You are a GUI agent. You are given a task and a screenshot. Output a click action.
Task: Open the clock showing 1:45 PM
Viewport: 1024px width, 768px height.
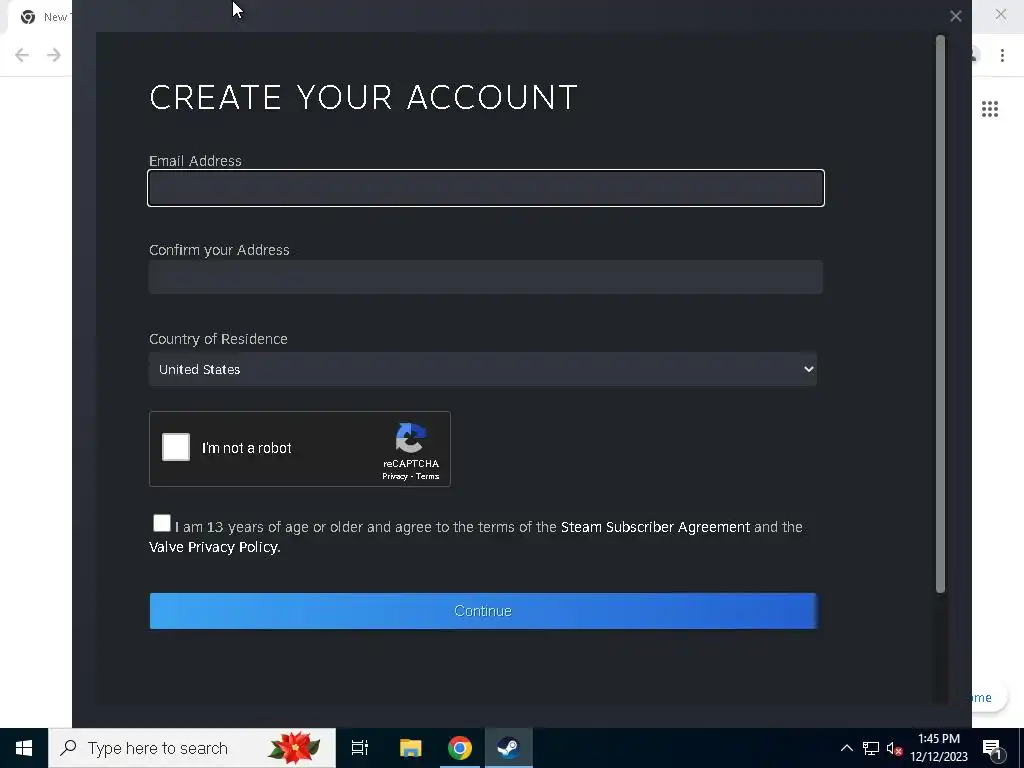pyautogui.click(x=939, y=748)
